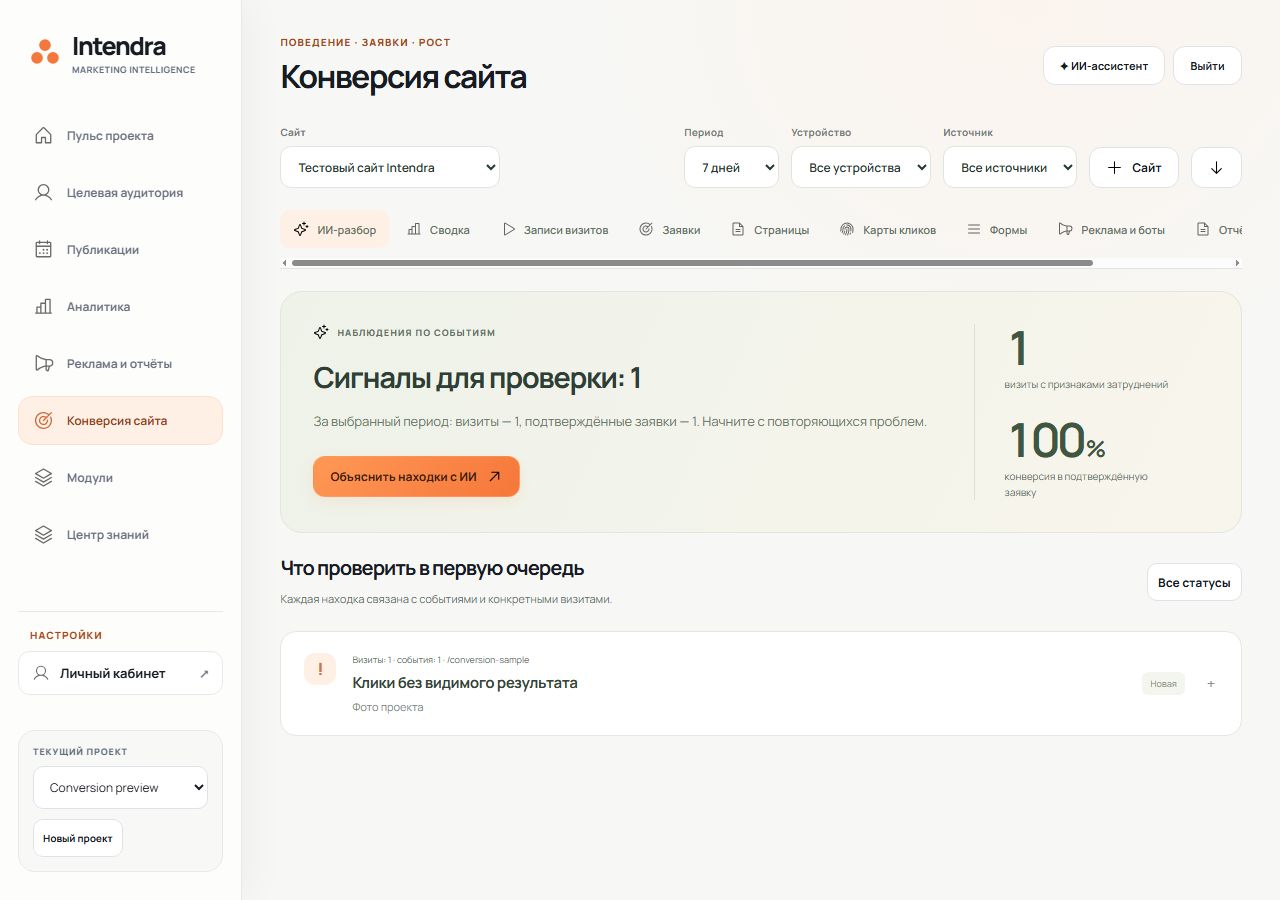
Task: Click the external arrow on Личный кабинет
Action: point(204,674)
